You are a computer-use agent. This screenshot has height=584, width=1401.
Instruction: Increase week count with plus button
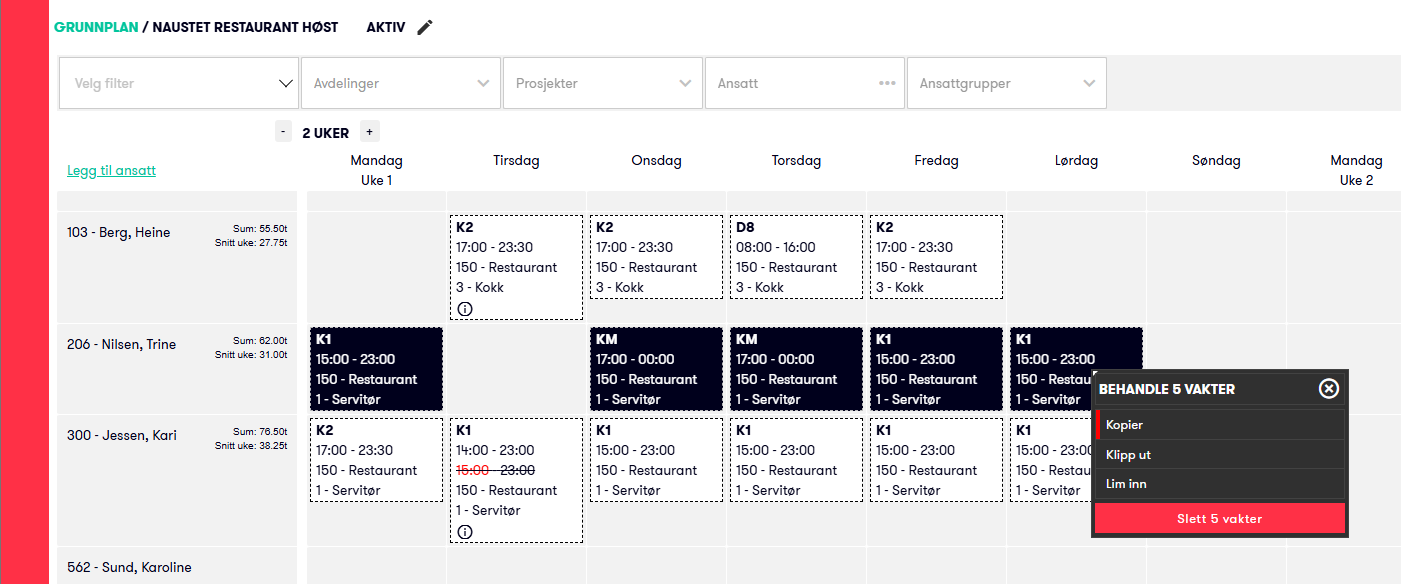pyautogui.click(x=369, y=132)
